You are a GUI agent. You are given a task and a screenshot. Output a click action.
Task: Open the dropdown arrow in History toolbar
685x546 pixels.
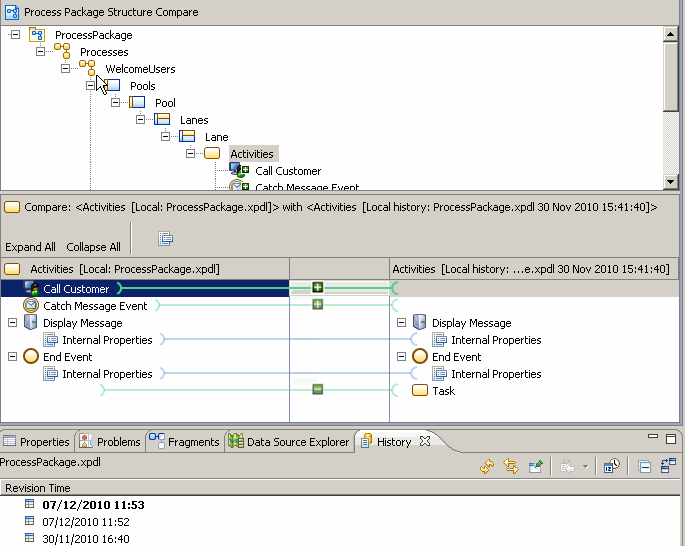pyautogui.click(x=586, y=467)
